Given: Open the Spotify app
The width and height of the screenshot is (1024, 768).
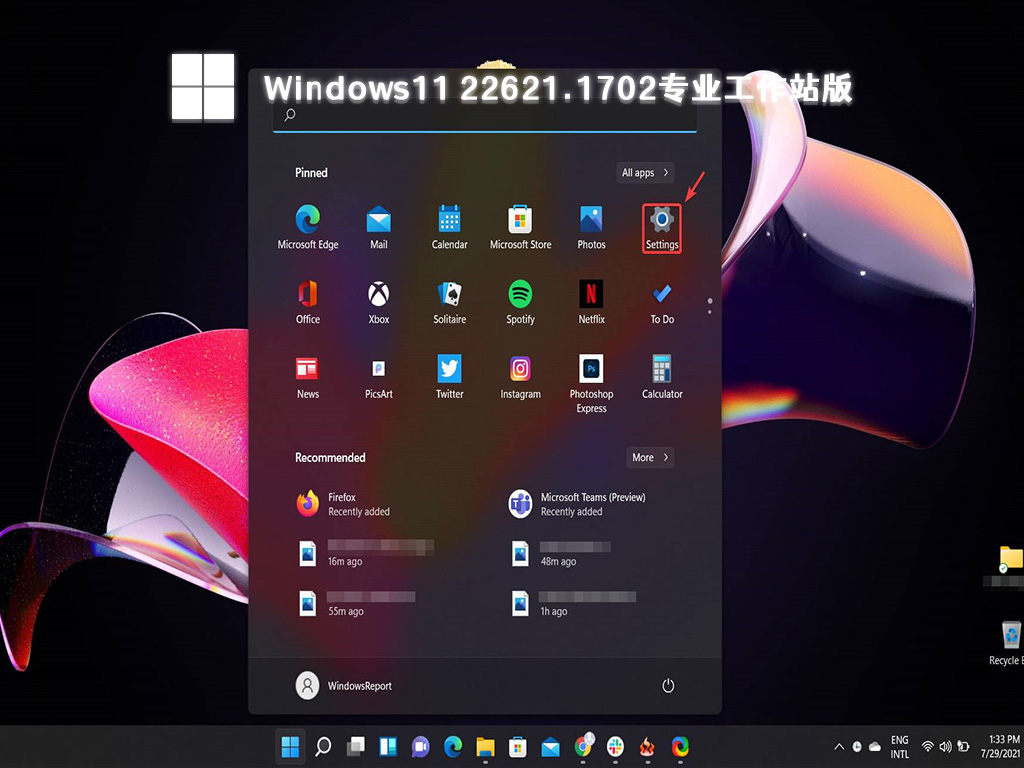Looking at the screenshot, I should (x=520, y=302).
